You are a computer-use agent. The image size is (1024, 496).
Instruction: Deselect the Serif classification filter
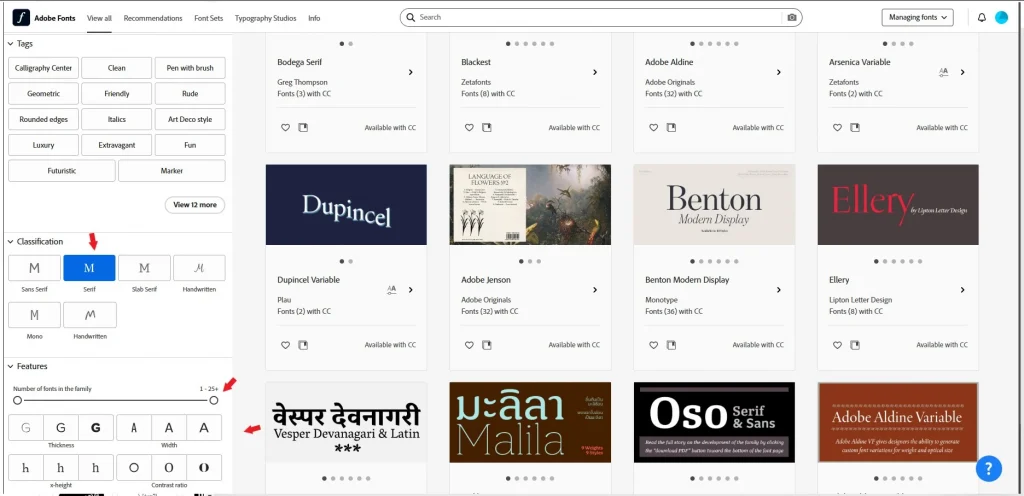89,268
